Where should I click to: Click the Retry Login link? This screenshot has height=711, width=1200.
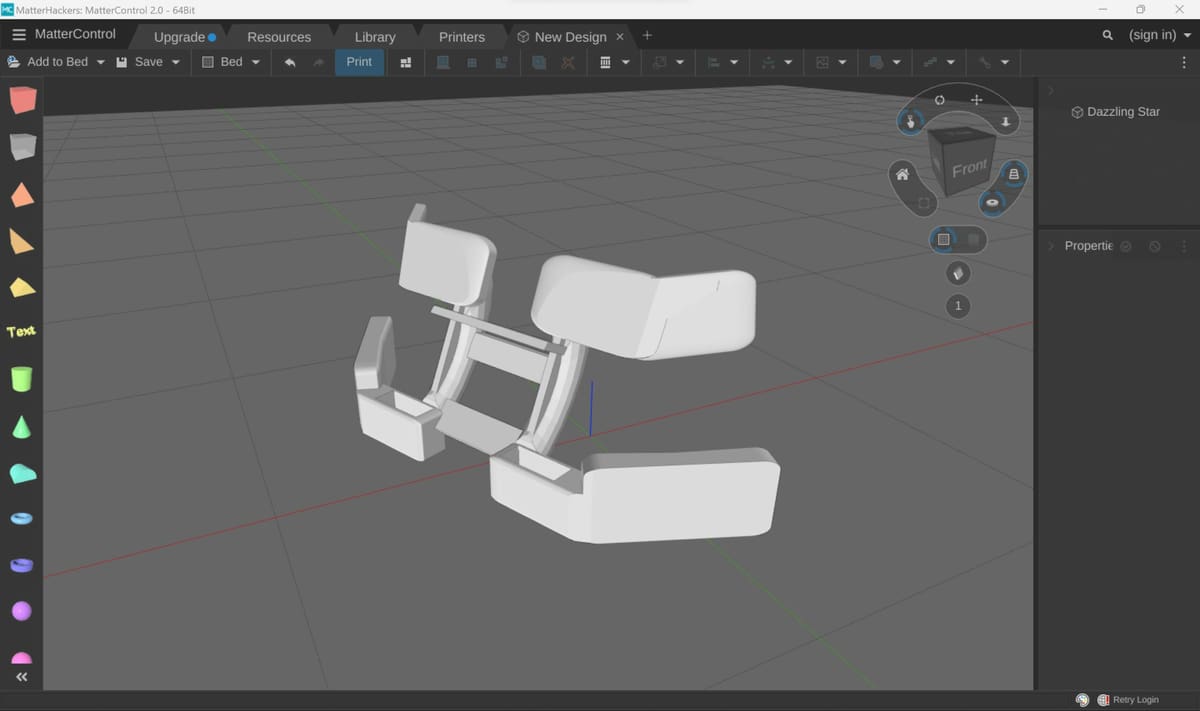[x=1135, y=700]
